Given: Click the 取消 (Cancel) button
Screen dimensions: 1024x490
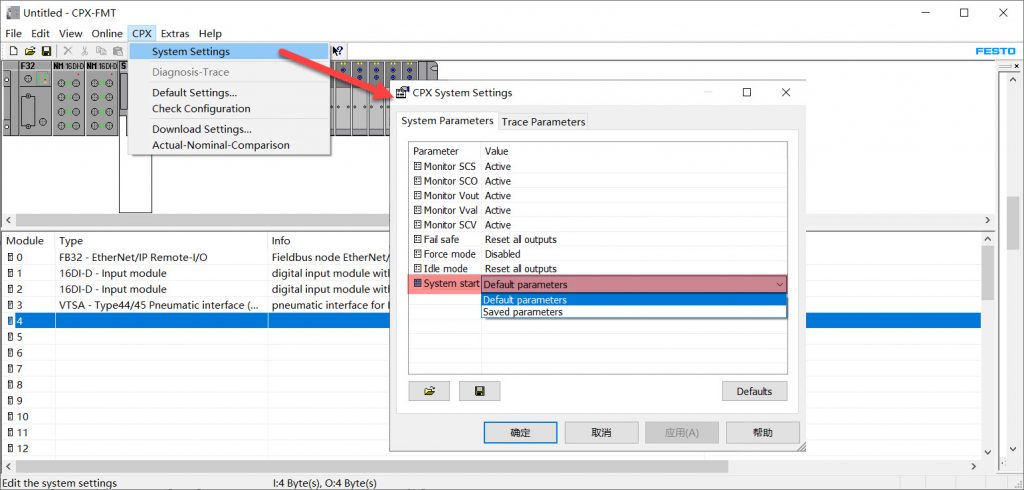Looking at the screenshot, I should click(601, 433).
